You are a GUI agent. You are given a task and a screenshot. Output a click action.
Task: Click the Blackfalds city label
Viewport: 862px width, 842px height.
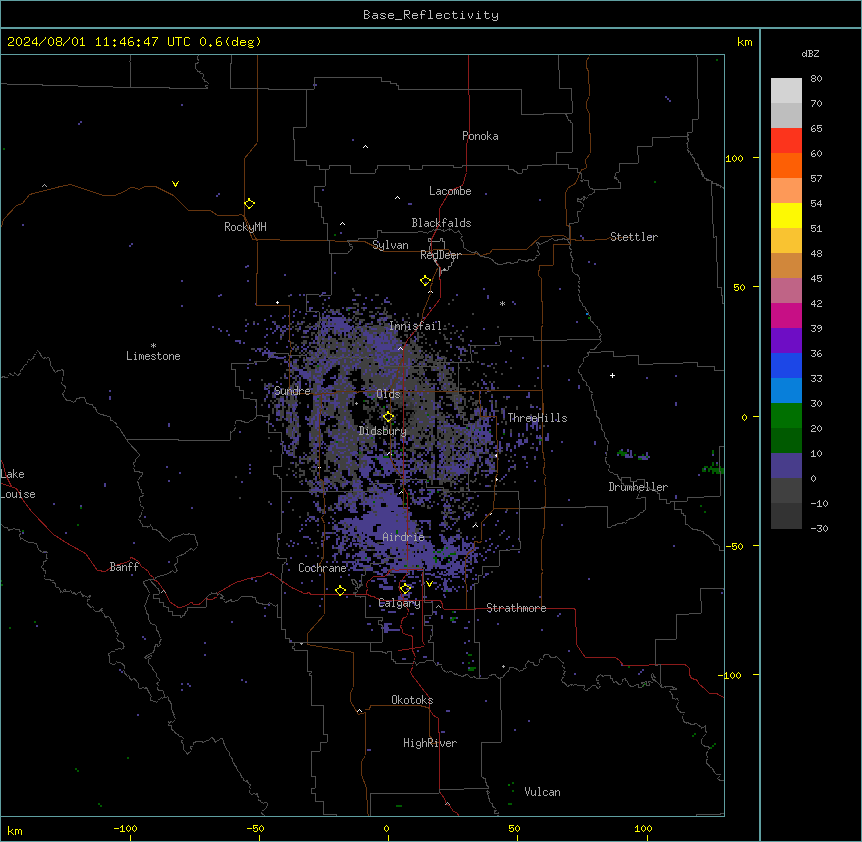[x=441, y=223]
